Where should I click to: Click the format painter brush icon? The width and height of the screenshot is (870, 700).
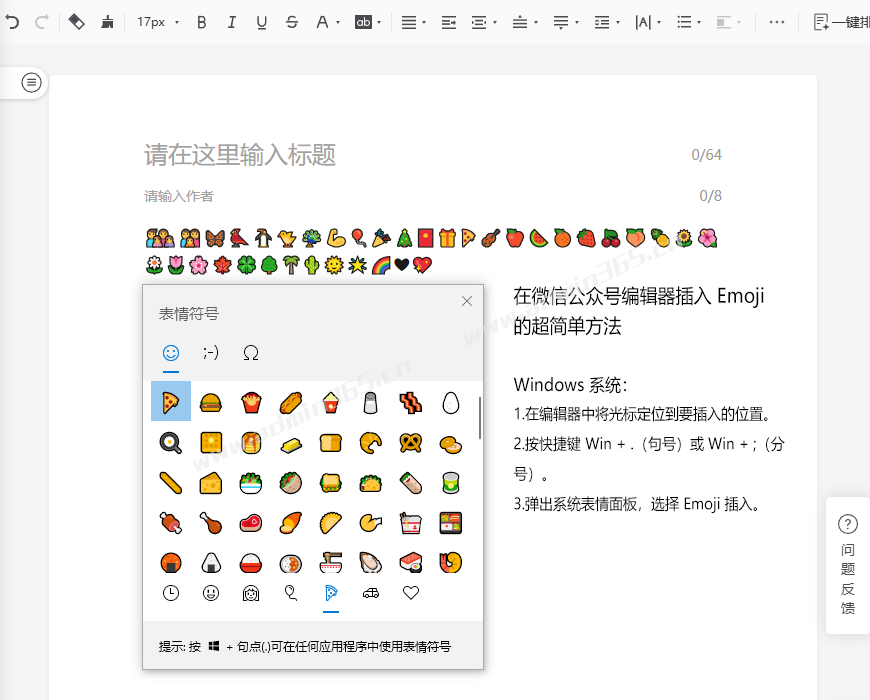tap(107, 22)
